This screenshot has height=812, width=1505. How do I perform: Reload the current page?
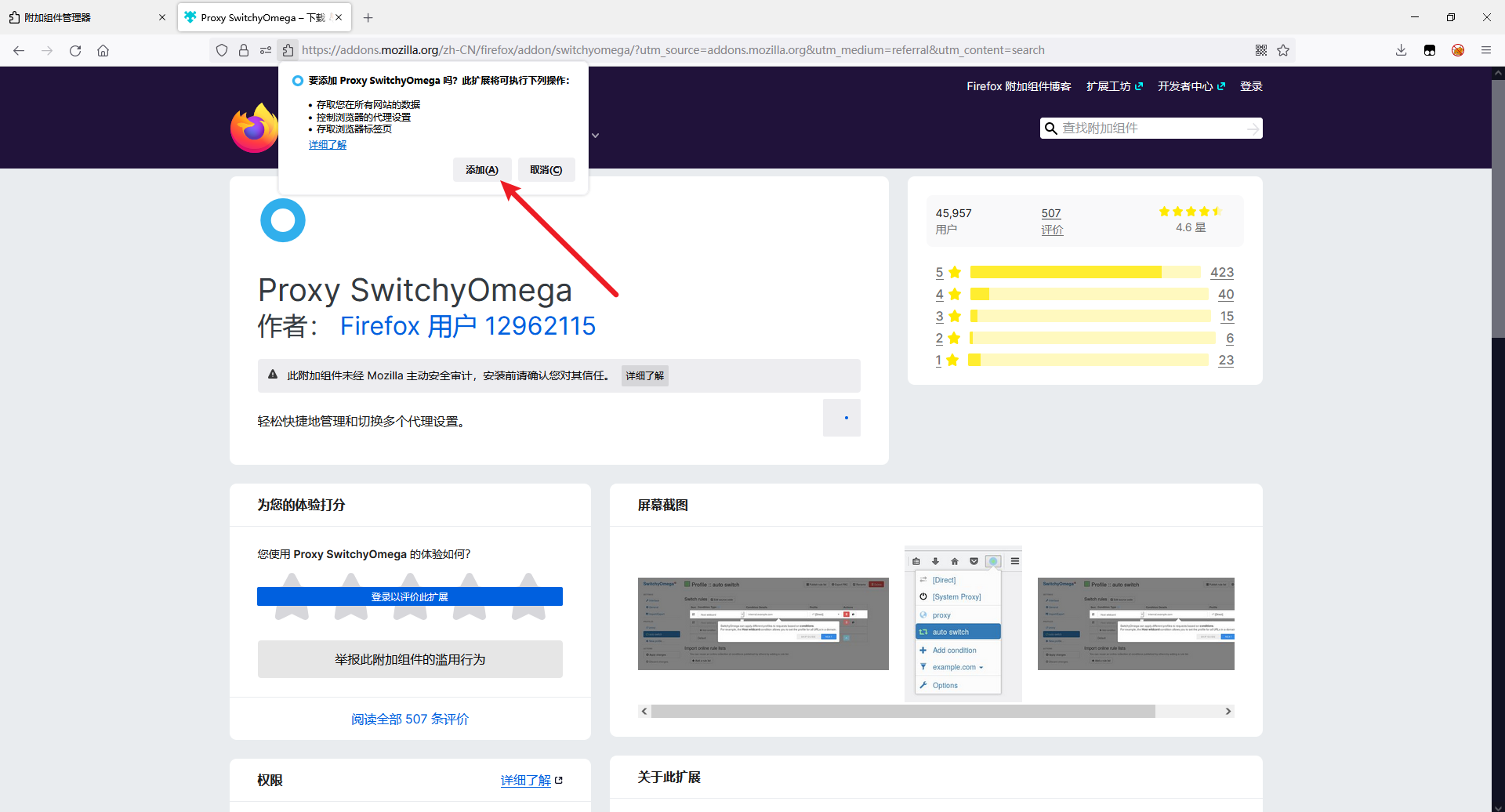[75, 50]
